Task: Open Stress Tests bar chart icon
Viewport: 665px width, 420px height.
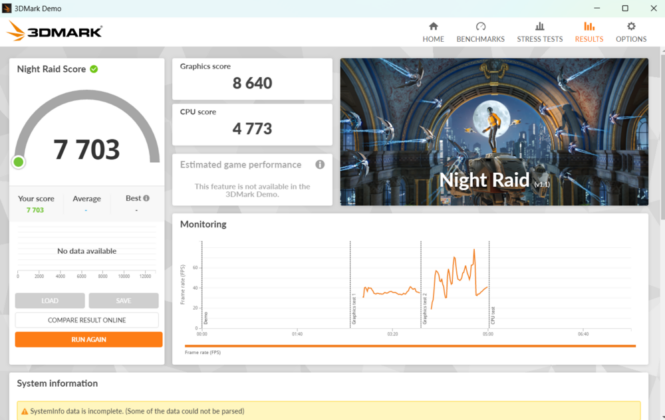Action: tap(539, 26)
